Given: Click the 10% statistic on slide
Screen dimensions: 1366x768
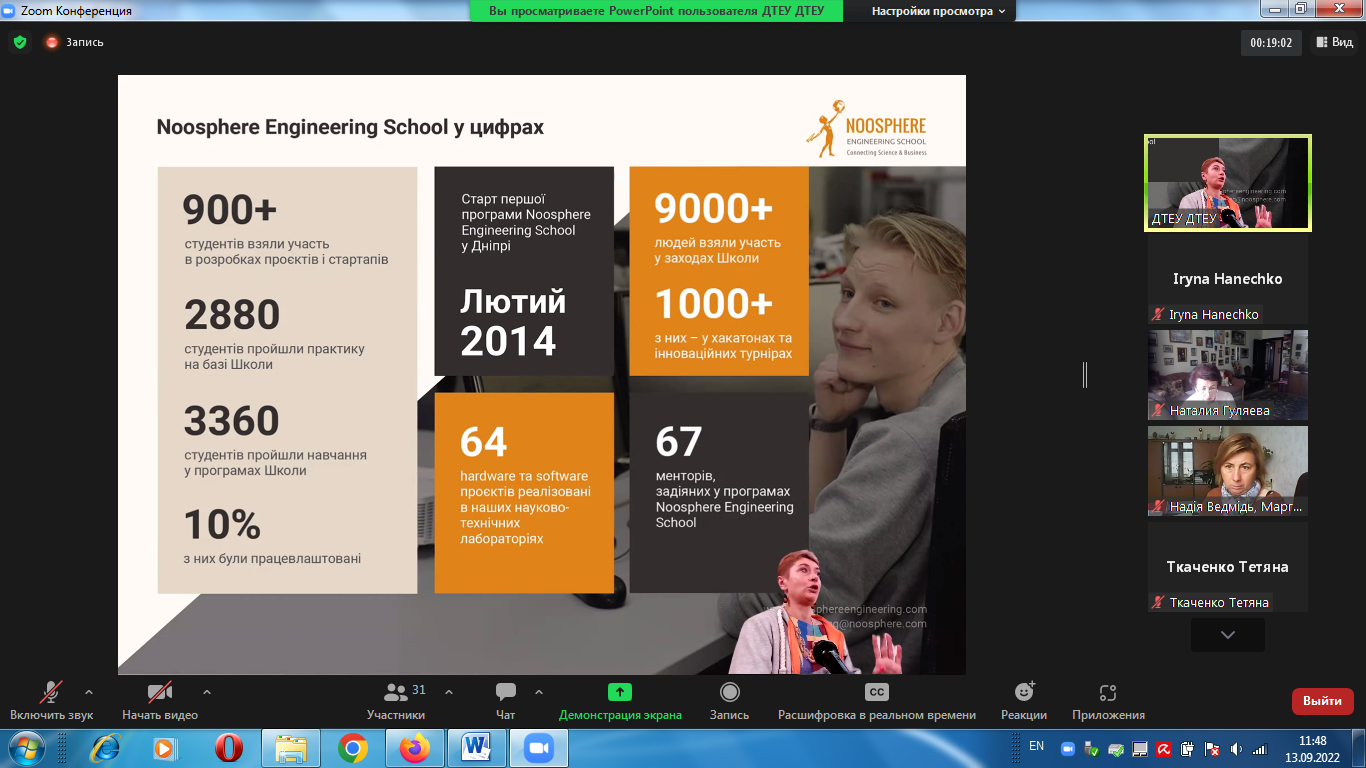Looking at the screenshot, I should pos(222,525).
